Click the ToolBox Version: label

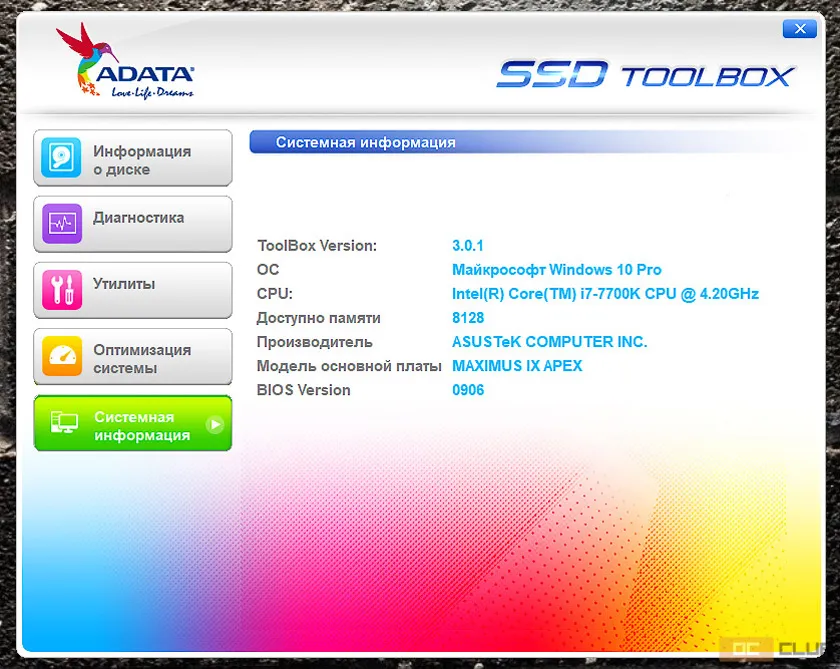317,246
